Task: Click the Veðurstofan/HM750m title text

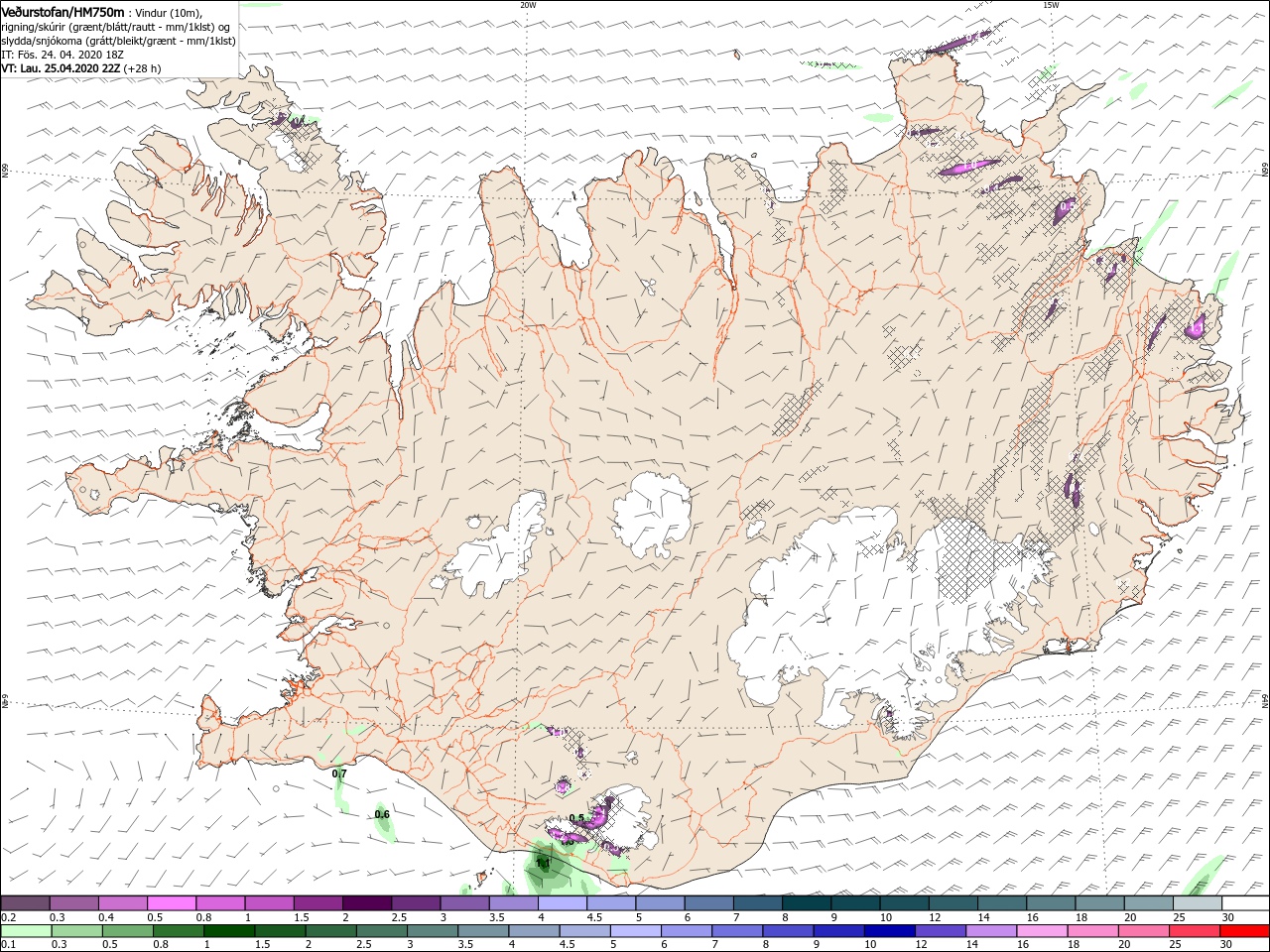Action: [x=63, y=12]
